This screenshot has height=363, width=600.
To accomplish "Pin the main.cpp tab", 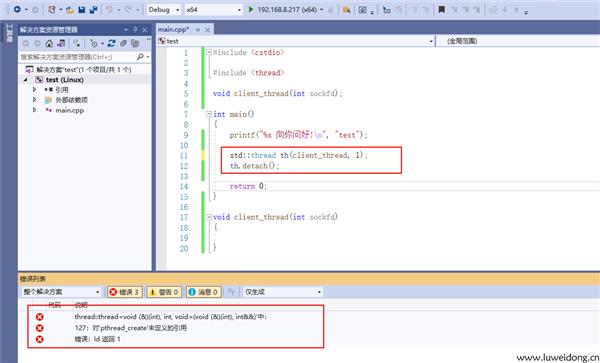I will click(198, 29).
